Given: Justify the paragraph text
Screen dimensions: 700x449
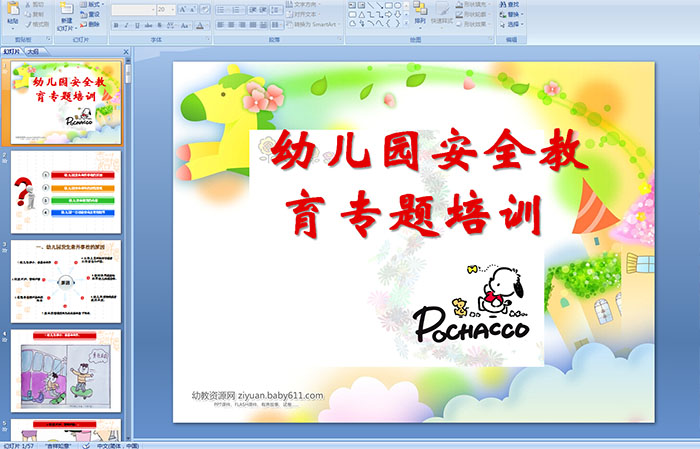Looking at the screenshot, I should click(253, 25).
